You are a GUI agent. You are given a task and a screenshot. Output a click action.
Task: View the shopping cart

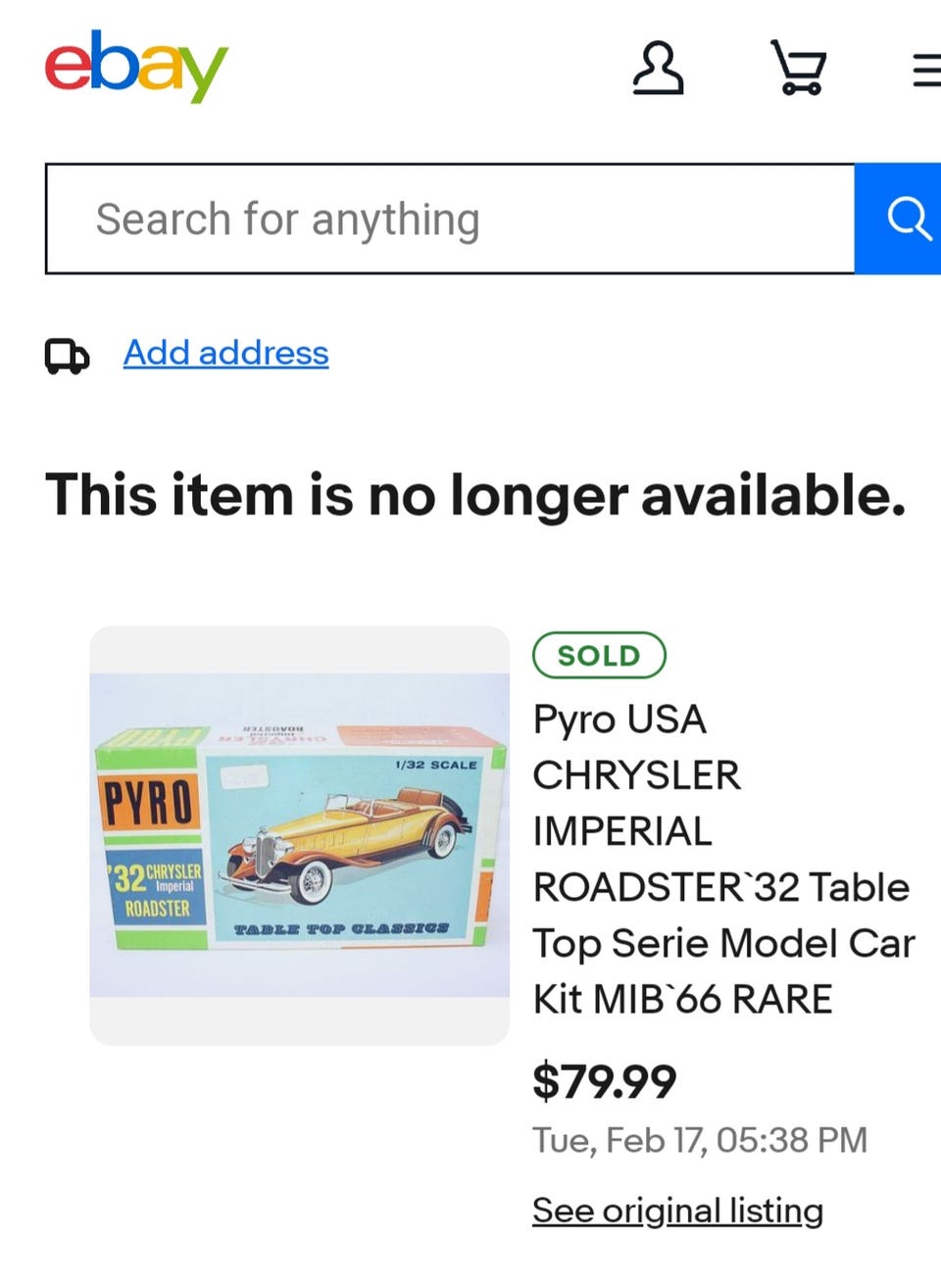[799, 68]
